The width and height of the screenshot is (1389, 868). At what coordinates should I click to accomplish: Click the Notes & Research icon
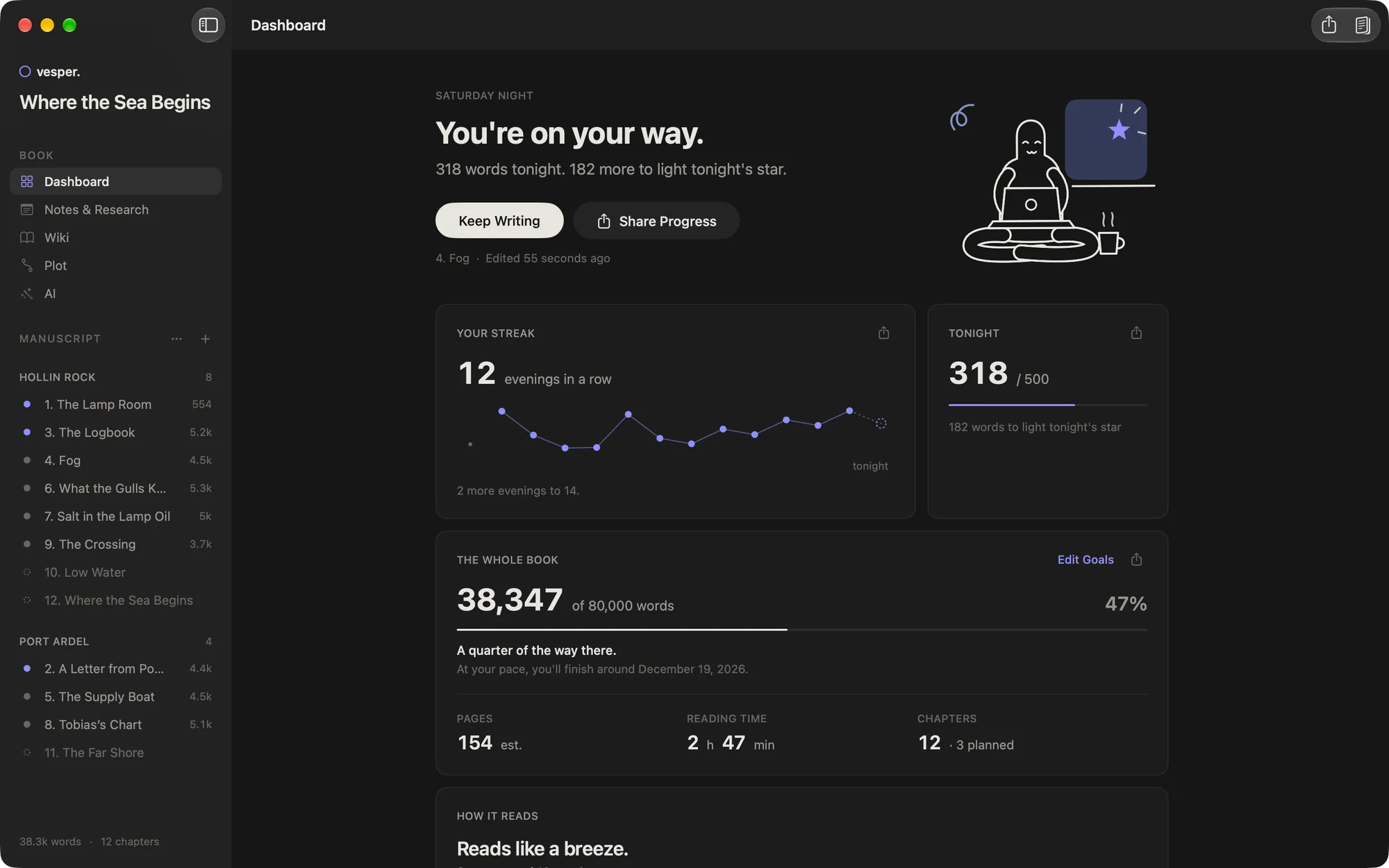pos(27,210)
